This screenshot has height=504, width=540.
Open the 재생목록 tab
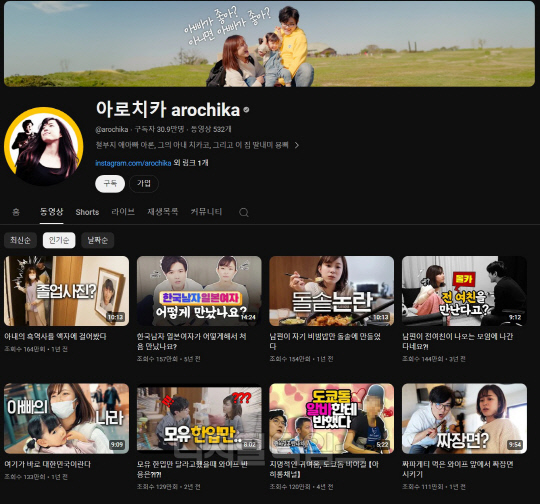pyautogui.click(x=163, y=212)
